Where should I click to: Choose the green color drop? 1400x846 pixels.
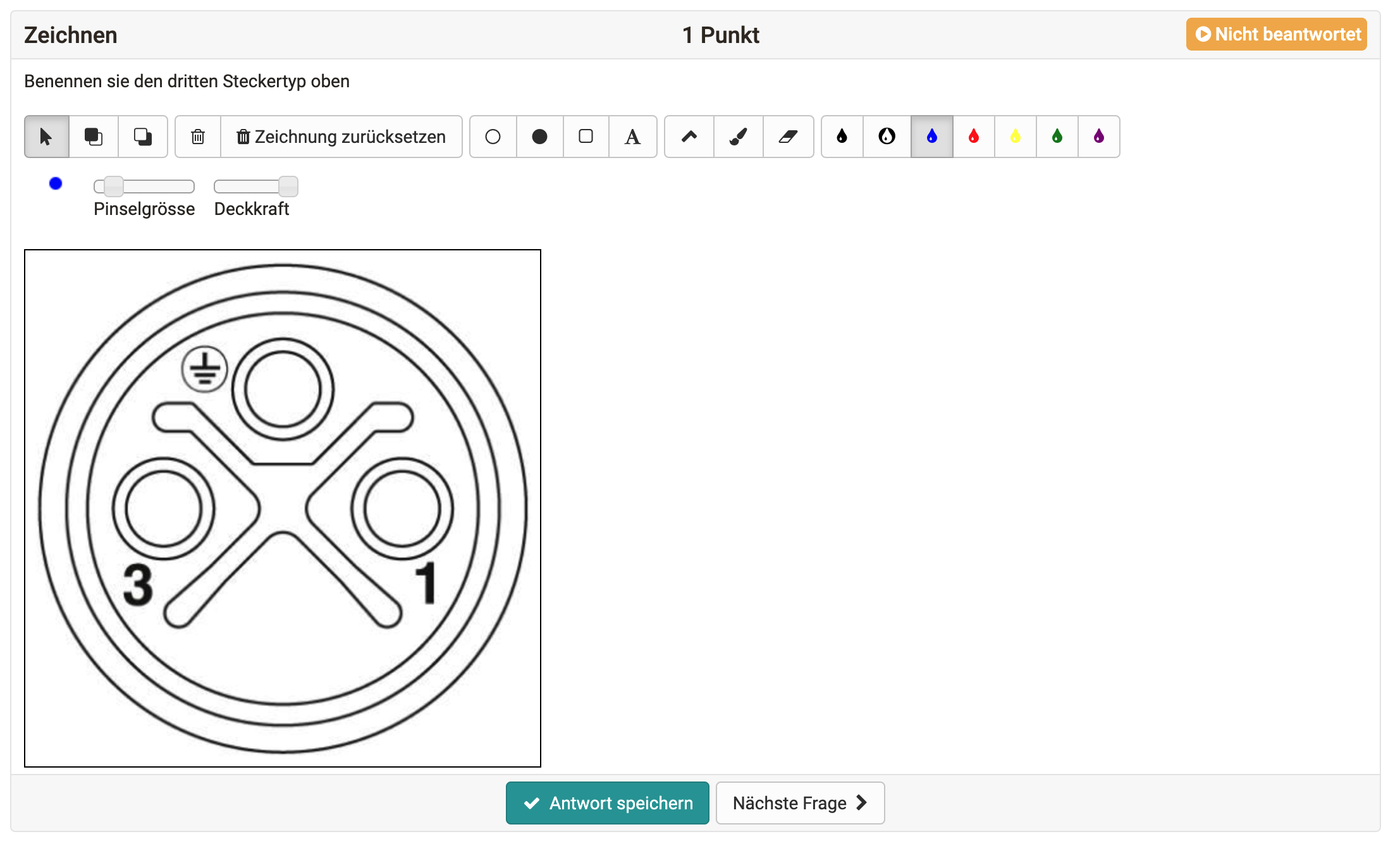(1057, 137)
